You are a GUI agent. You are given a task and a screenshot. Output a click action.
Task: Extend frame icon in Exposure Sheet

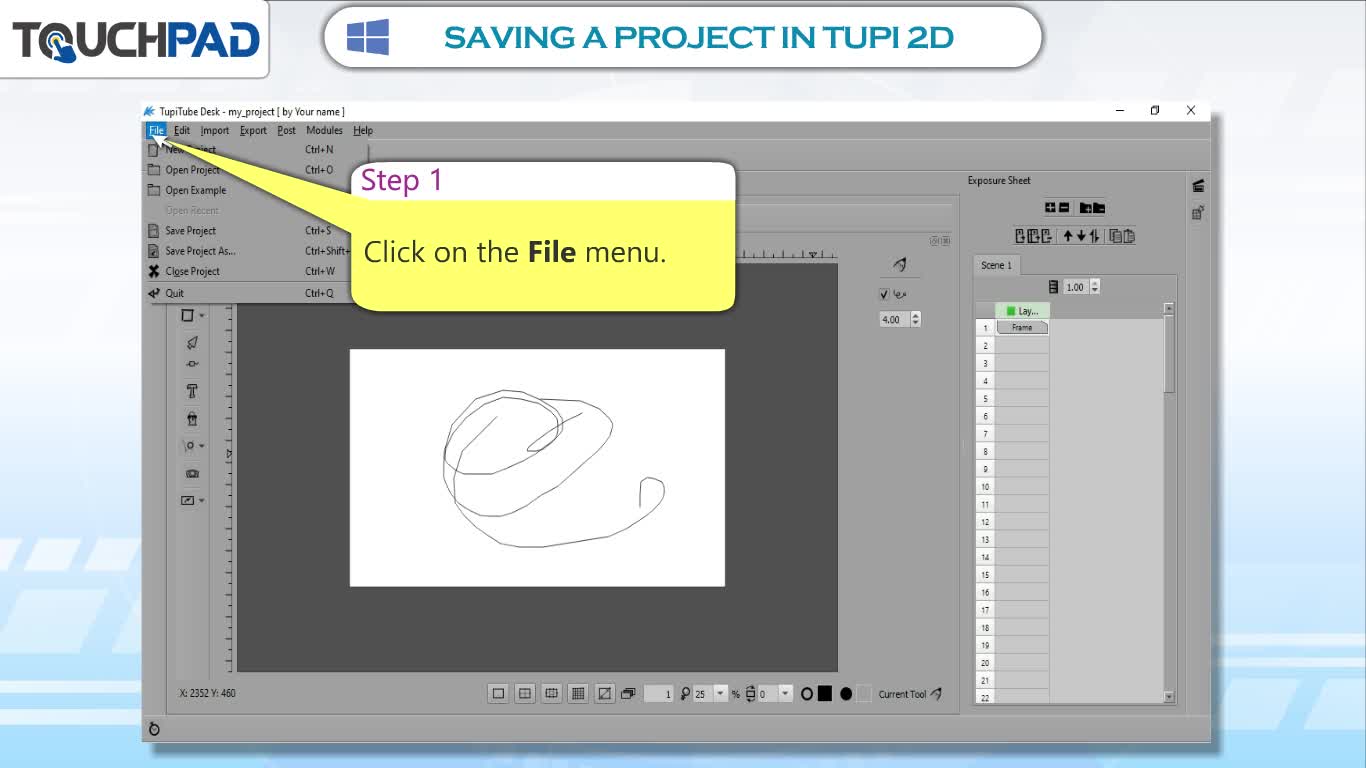(x=1033, y=237)
